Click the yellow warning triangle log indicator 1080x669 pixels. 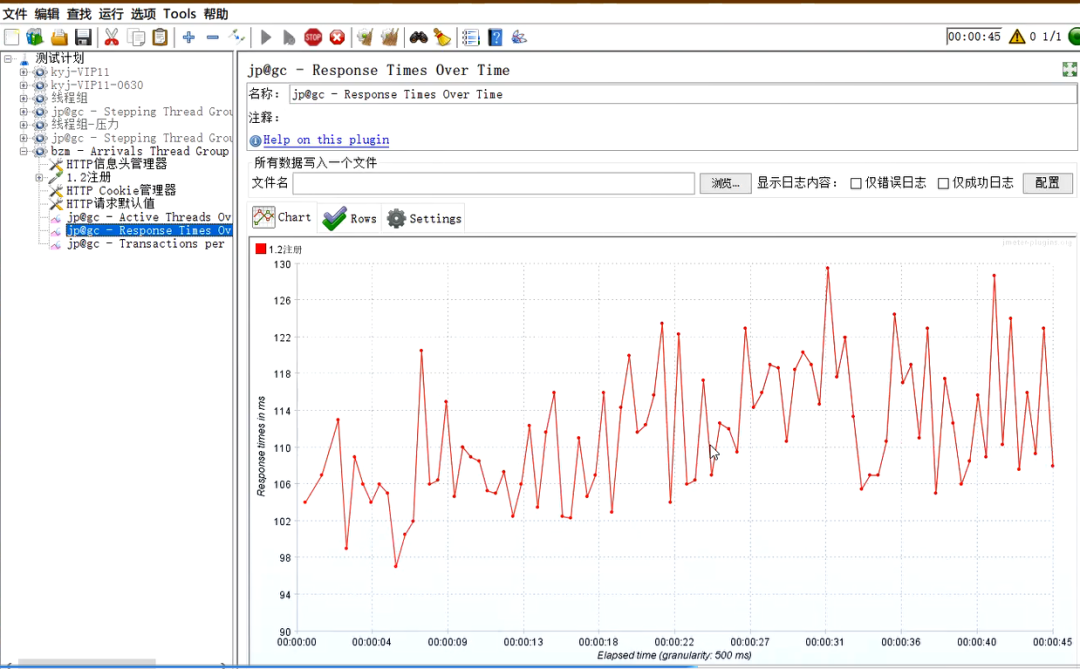[x=1017, y=37]
